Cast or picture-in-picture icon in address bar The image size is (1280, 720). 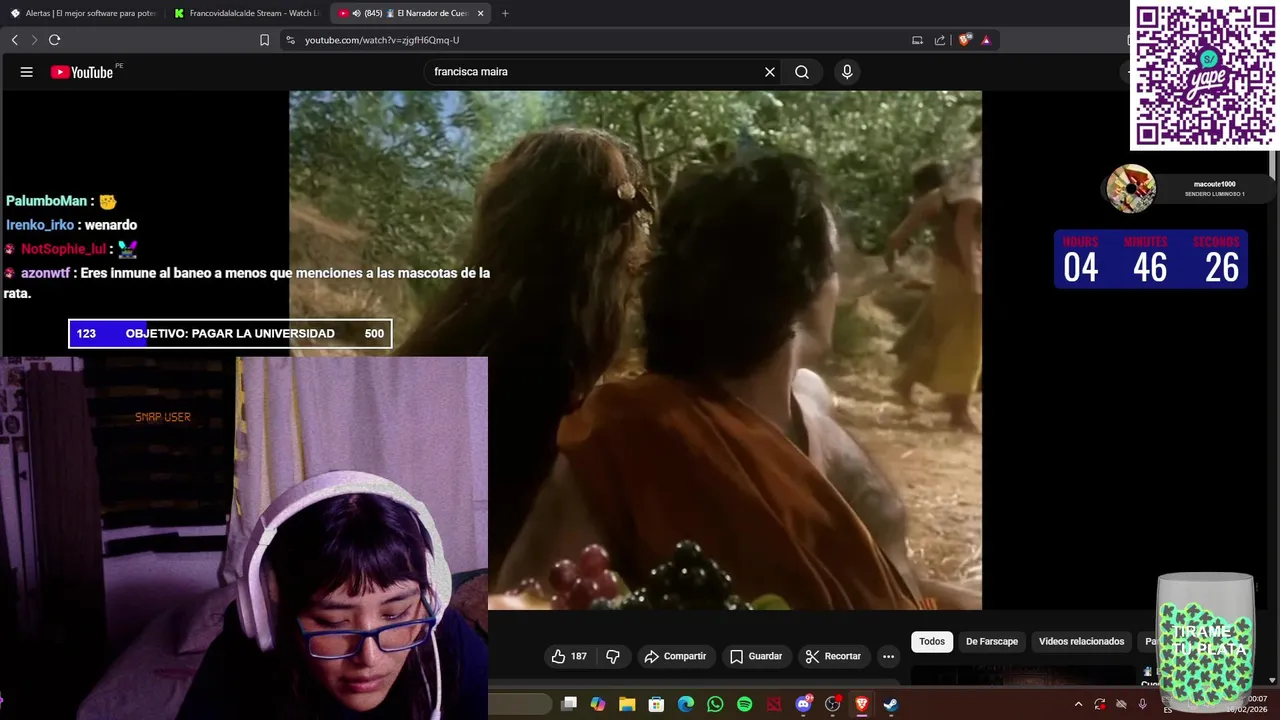(x=917, y=40)
